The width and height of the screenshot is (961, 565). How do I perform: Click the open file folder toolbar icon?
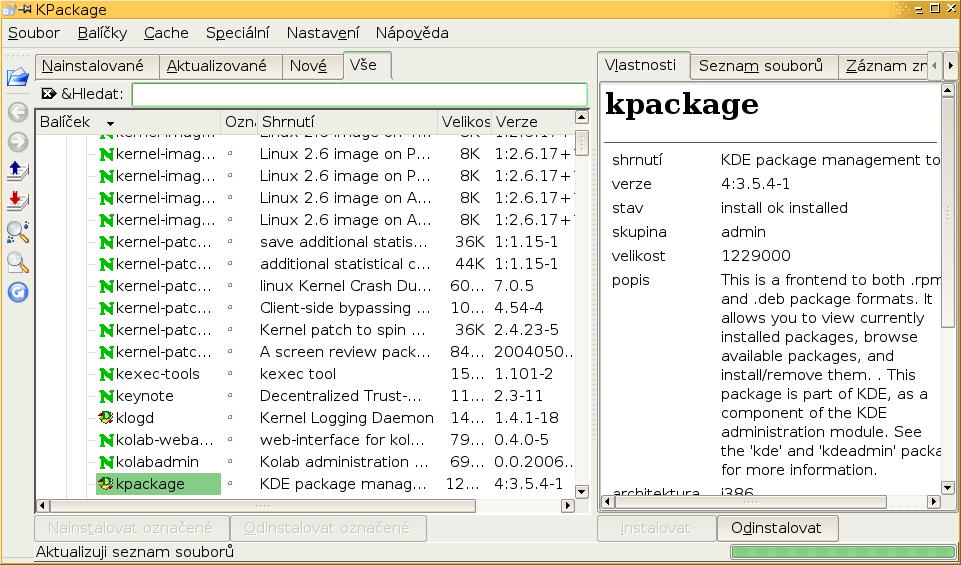[x=18, y=77]
